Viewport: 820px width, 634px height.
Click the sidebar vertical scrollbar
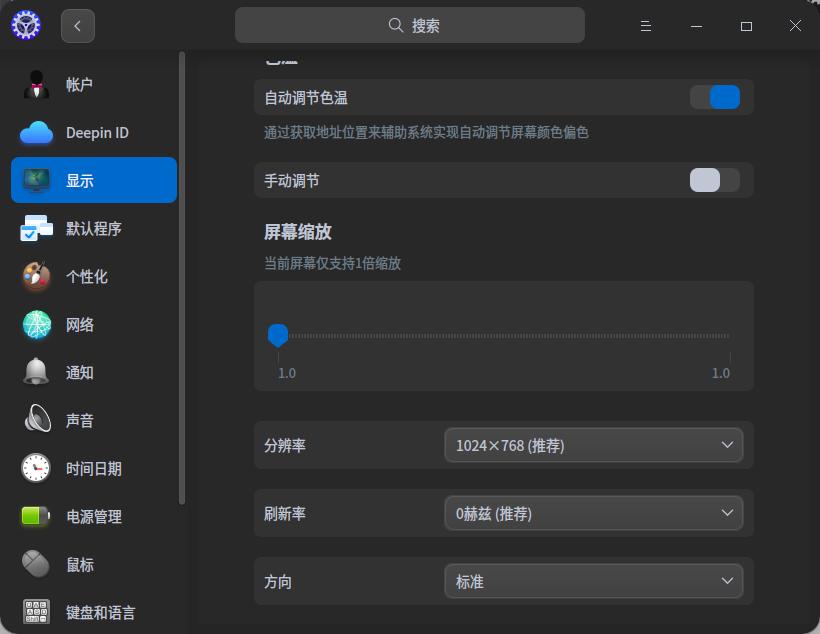pyautogui.click(x=181, y=278)
